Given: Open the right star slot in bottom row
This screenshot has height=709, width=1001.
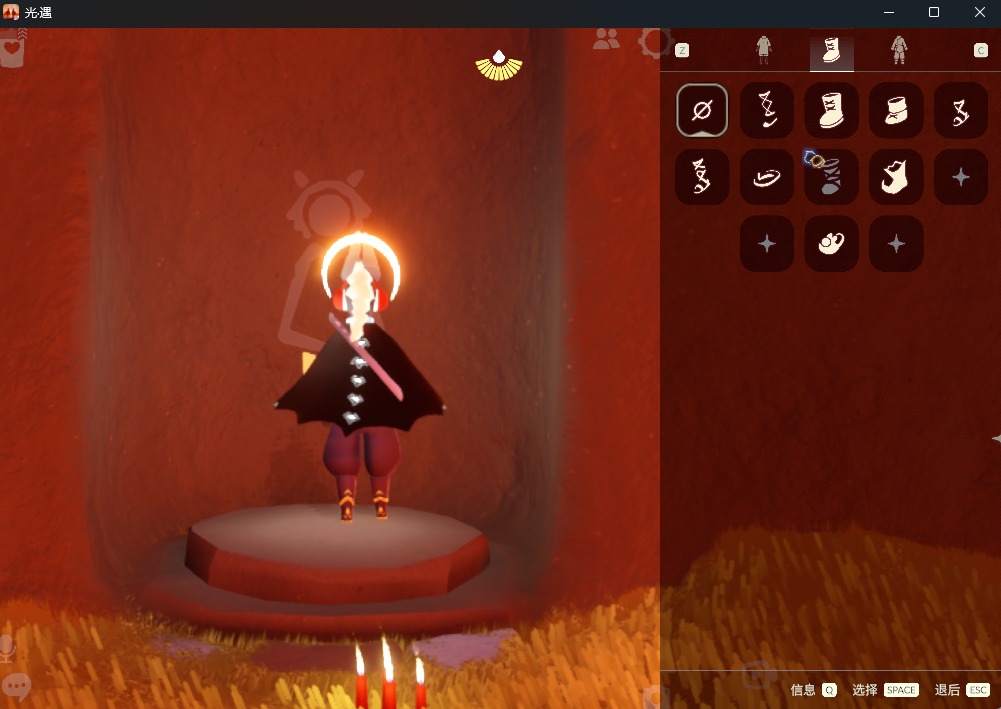Looking at the screenshot, I should (896, 243).
